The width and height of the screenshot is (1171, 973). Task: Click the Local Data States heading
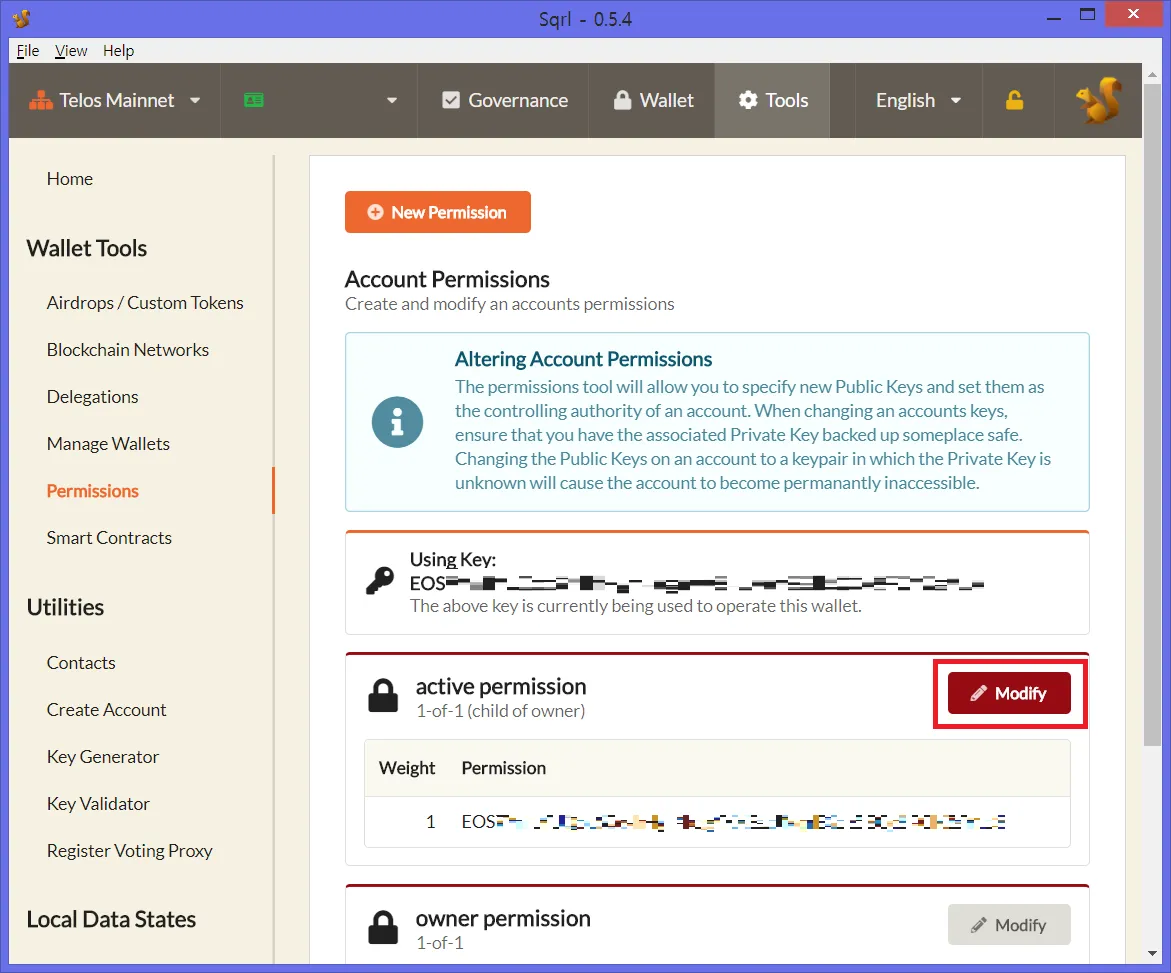click(111, 919)
